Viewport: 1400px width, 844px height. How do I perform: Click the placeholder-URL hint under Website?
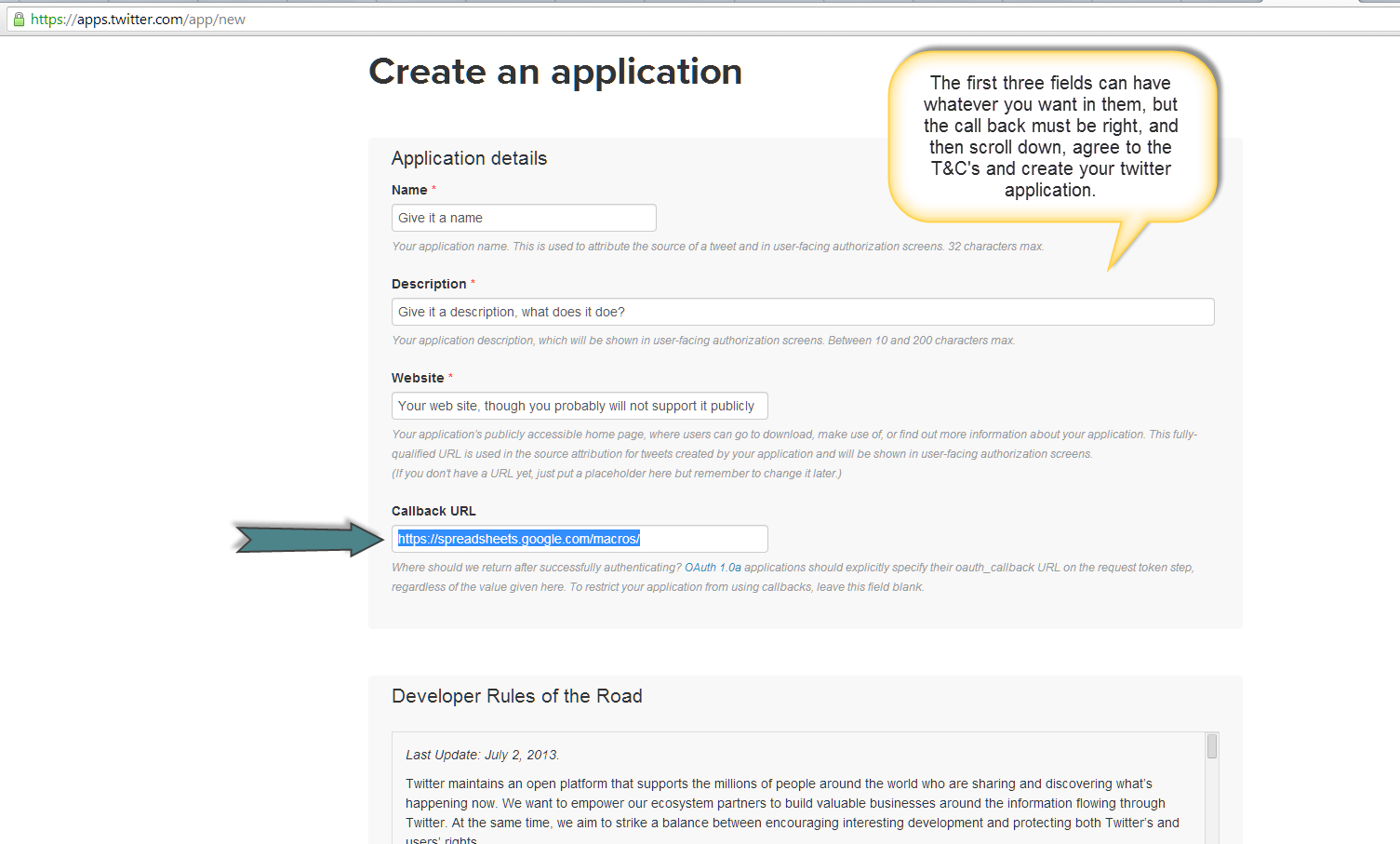click(617, 474)
